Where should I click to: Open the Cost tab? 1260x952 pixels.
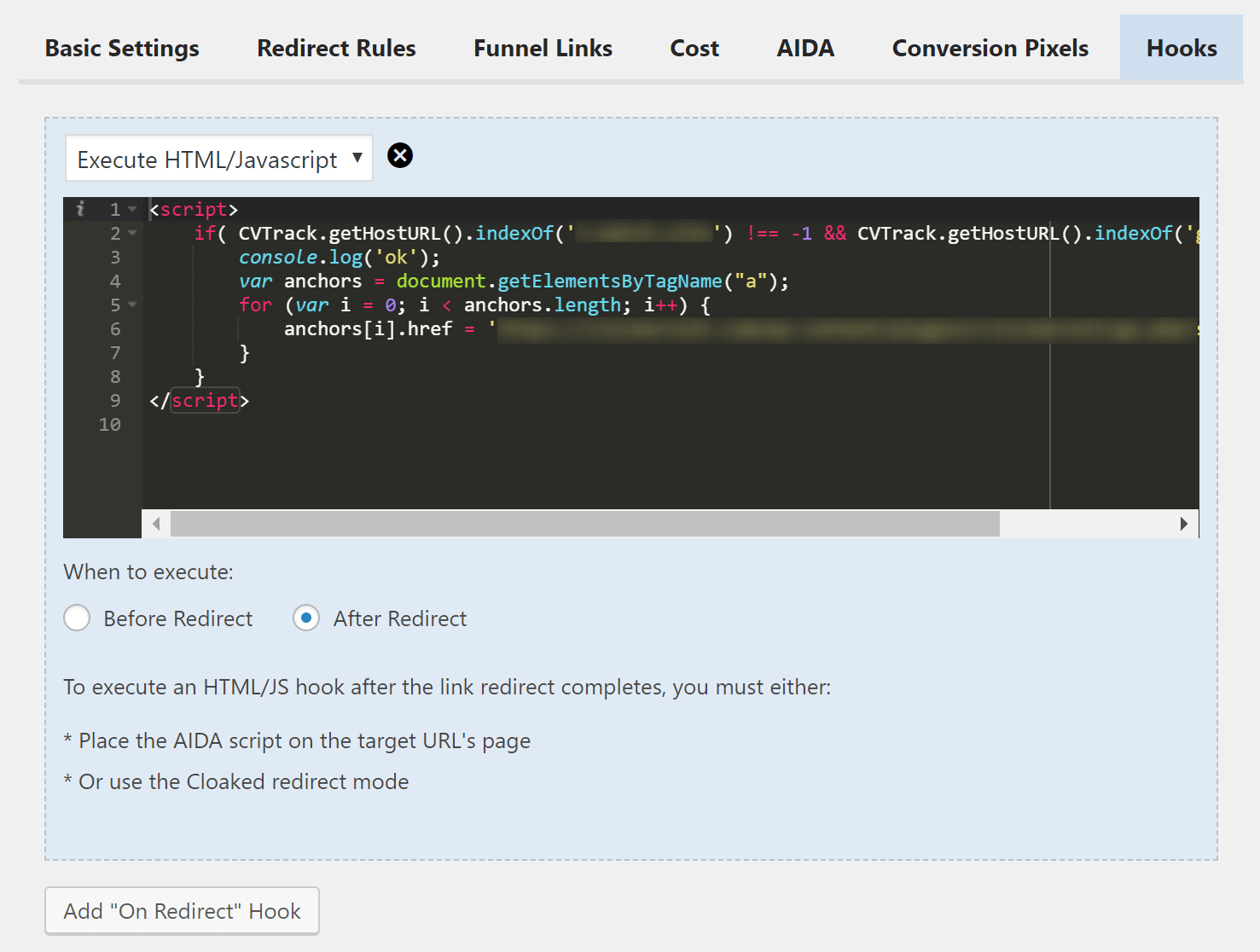[694, 49]
